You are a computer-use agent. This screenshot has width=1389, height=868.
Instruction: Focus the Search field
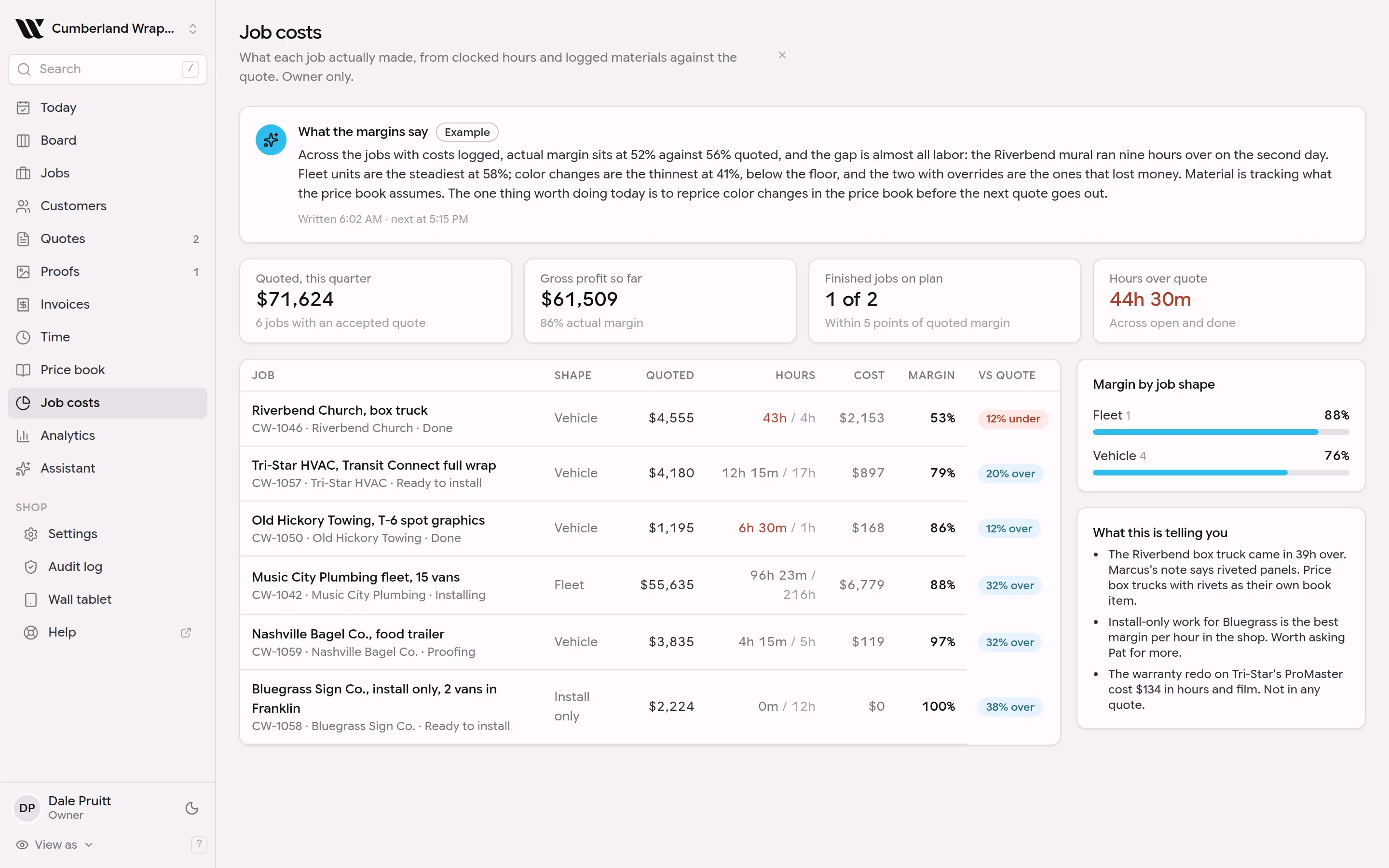click(108, 69)
